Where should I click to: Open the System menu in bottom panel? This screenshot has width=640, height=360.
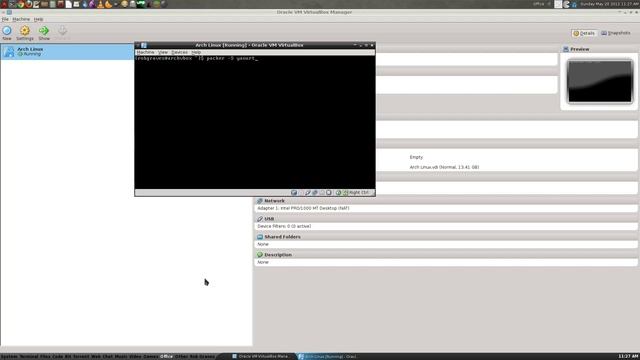click(x=9, y=356)
